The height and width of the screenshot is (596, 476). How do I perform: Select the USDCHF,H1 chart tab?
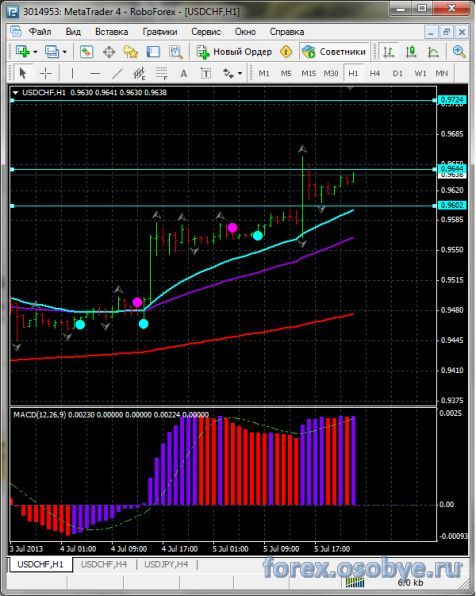(40, 564)
